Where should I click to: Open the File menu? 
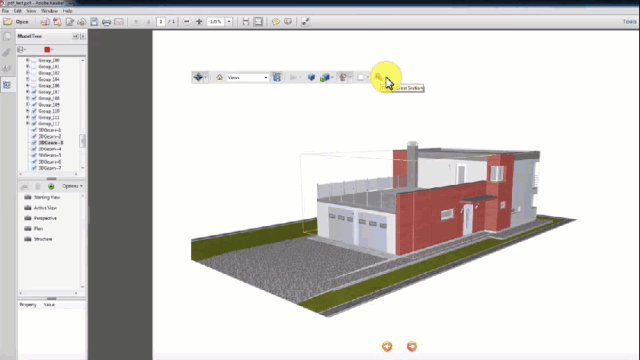(x=5, y=11)
